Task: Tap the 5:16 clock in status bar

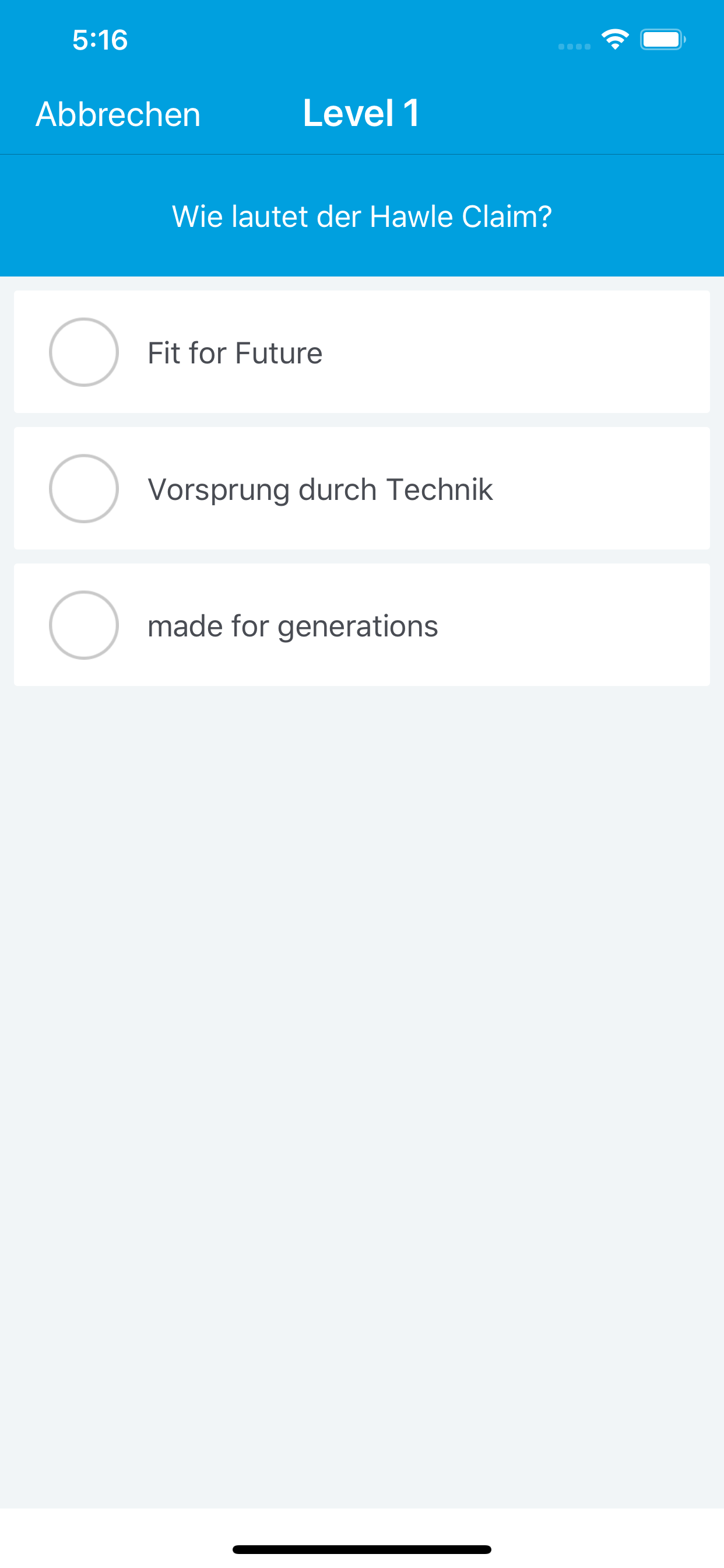Action: tap(100, 40)
